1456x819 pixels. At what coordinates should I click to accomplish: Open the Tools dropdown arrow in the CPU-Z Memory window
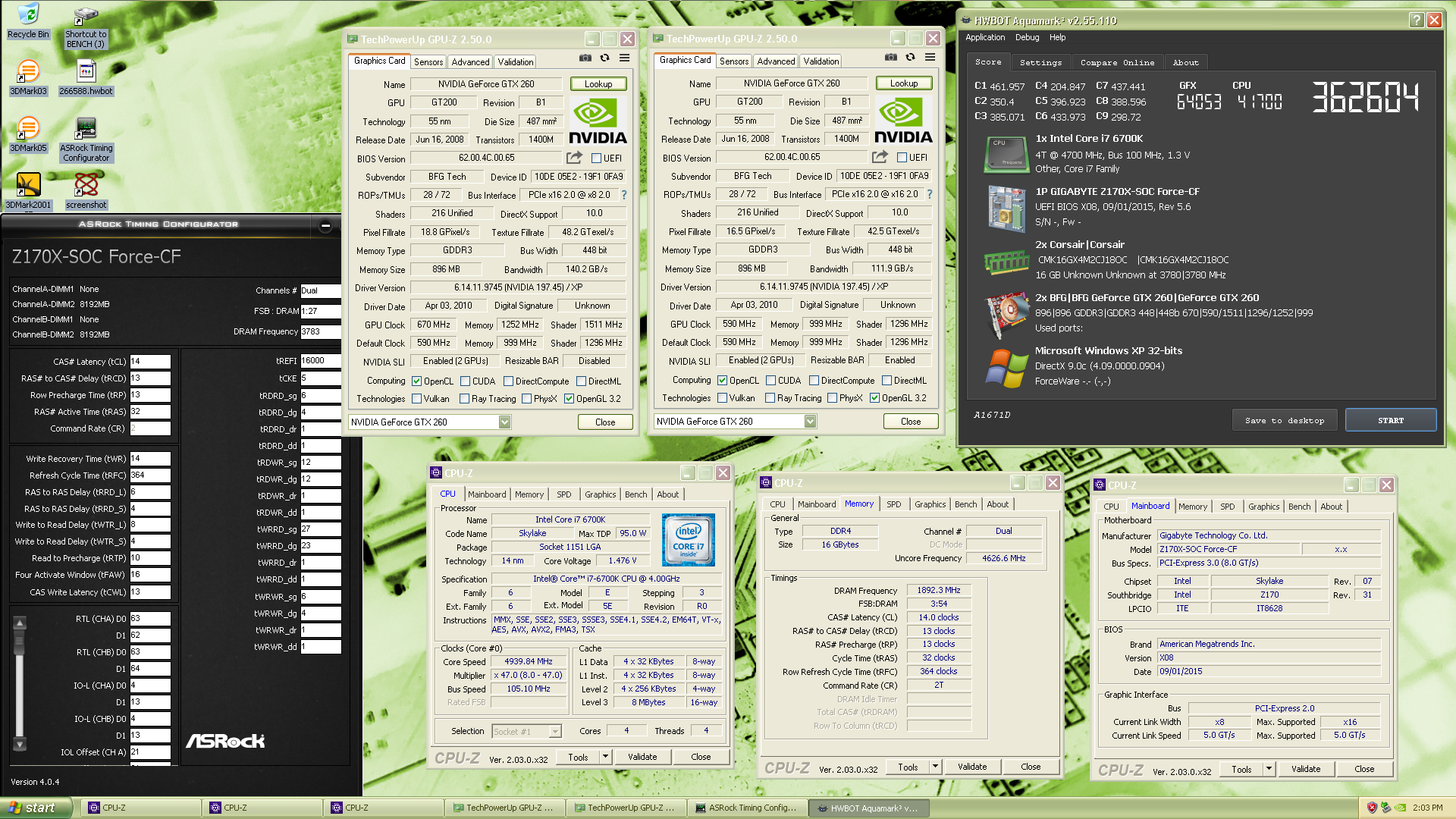coord(935,767)
